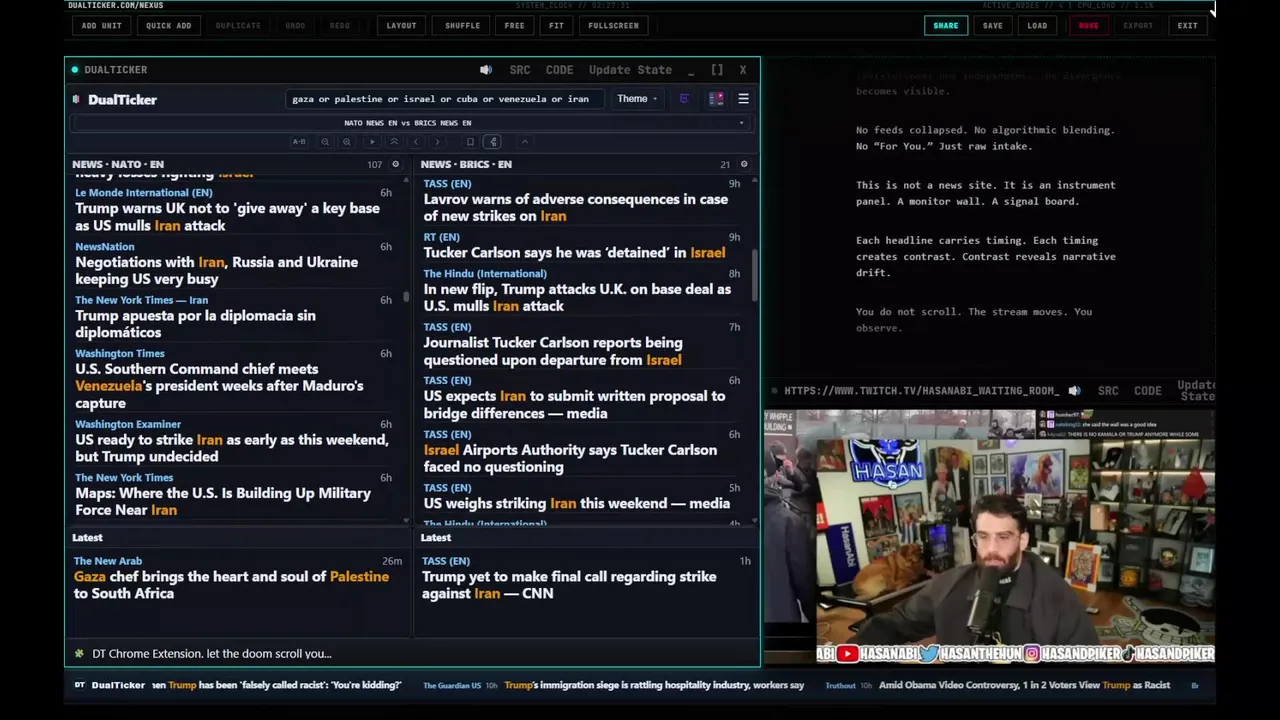Image resolution: width=1280 pixels, height=720 pixels.
Task: Open the LAYOUT menu
Action: [x=401, y=25]
